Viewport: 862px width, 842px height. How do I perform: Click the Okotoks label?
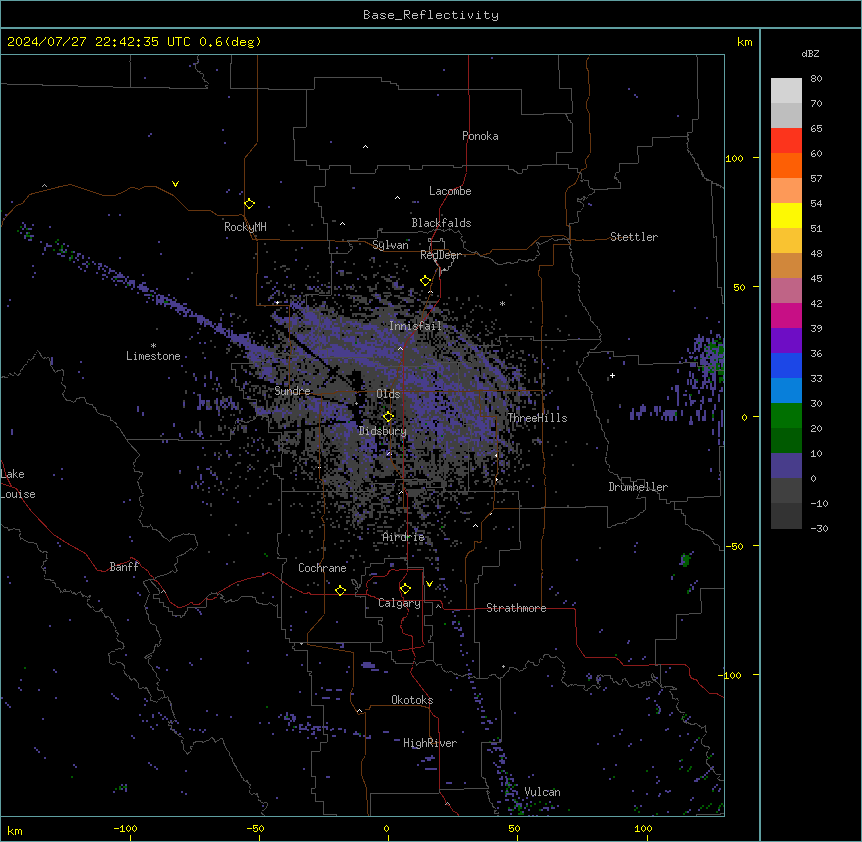pos(412,700)
